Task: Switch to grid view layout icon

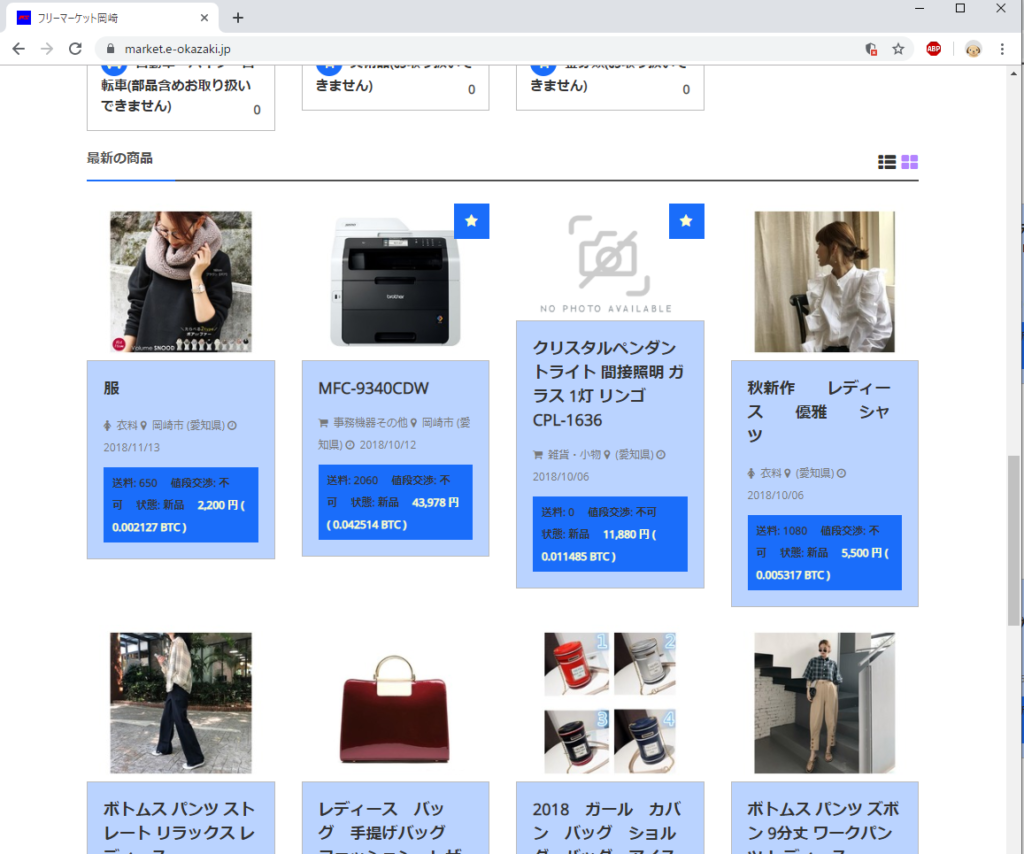Action: click(x=909, y=162)
